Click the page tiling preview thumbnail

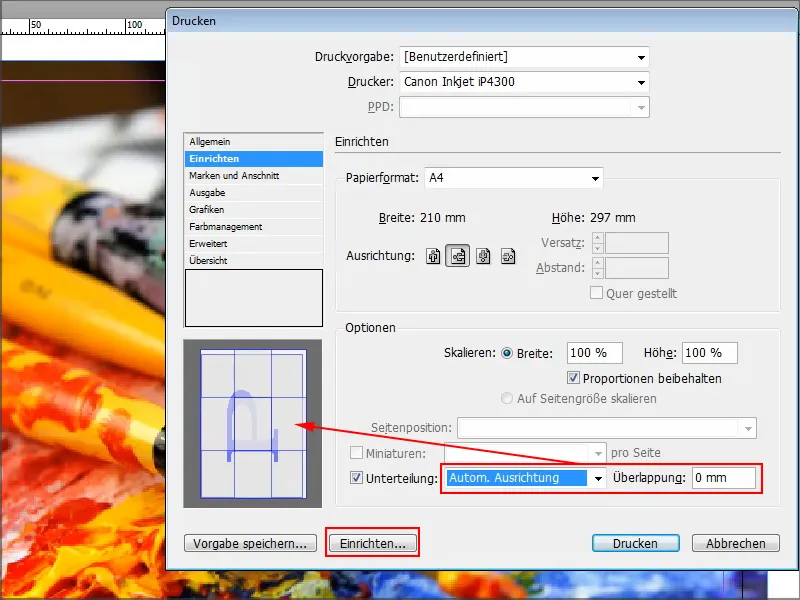point(253,423)
